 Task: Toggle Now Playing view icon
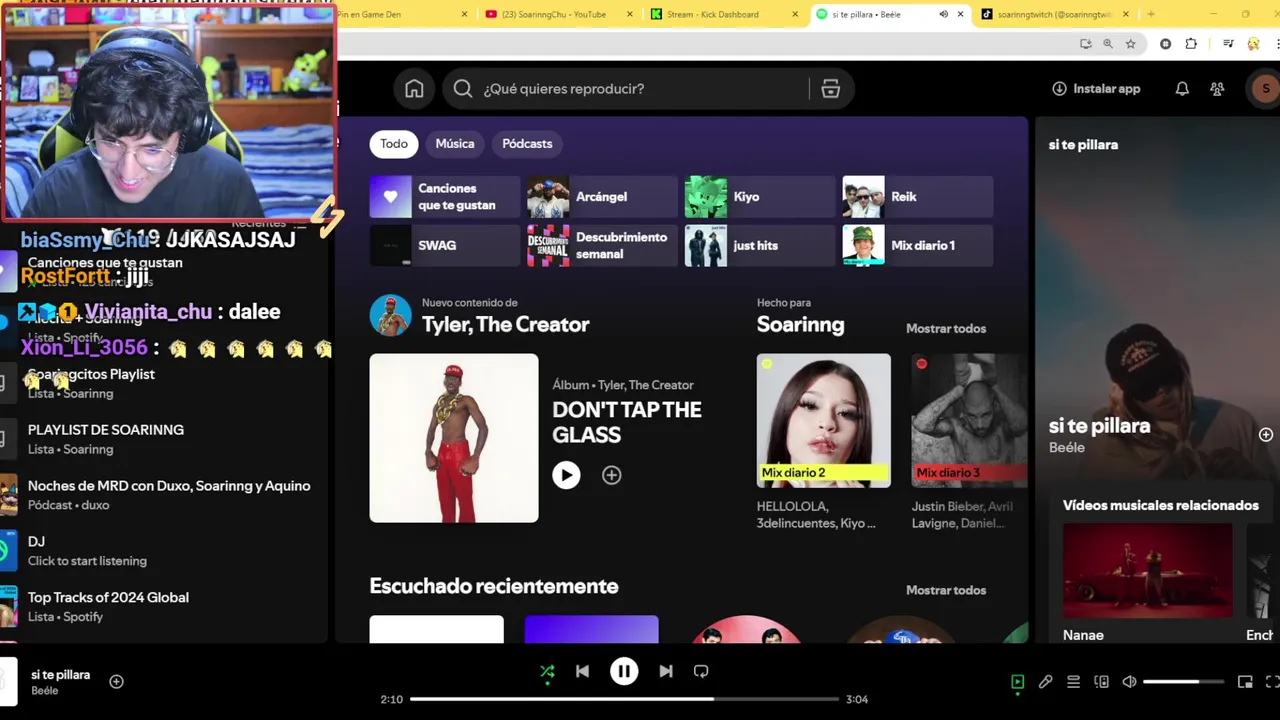[x=1017, y=682]
